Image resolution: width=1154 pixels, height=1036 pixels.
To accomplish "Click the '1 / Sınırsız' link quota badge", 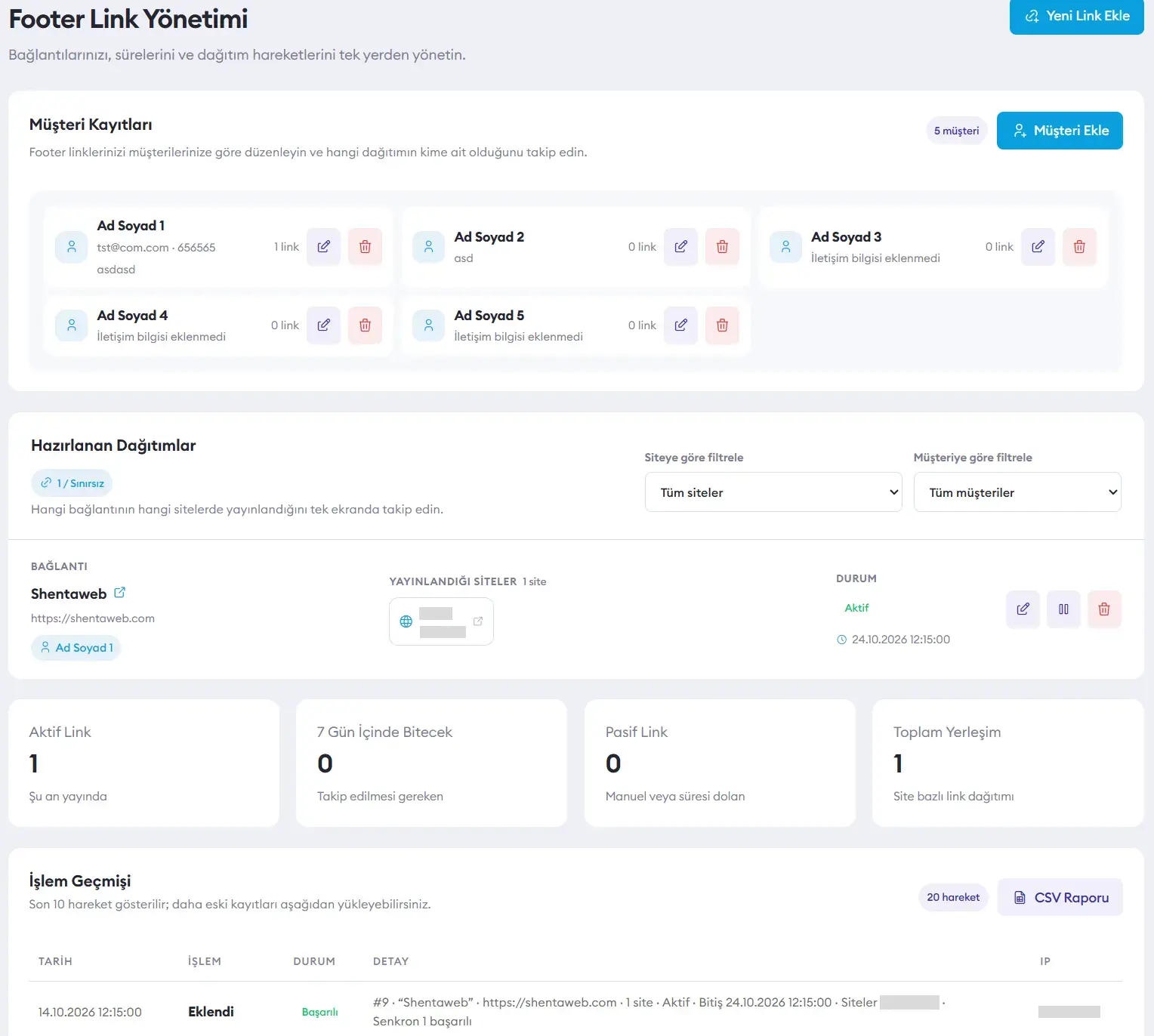I will 72,483.
